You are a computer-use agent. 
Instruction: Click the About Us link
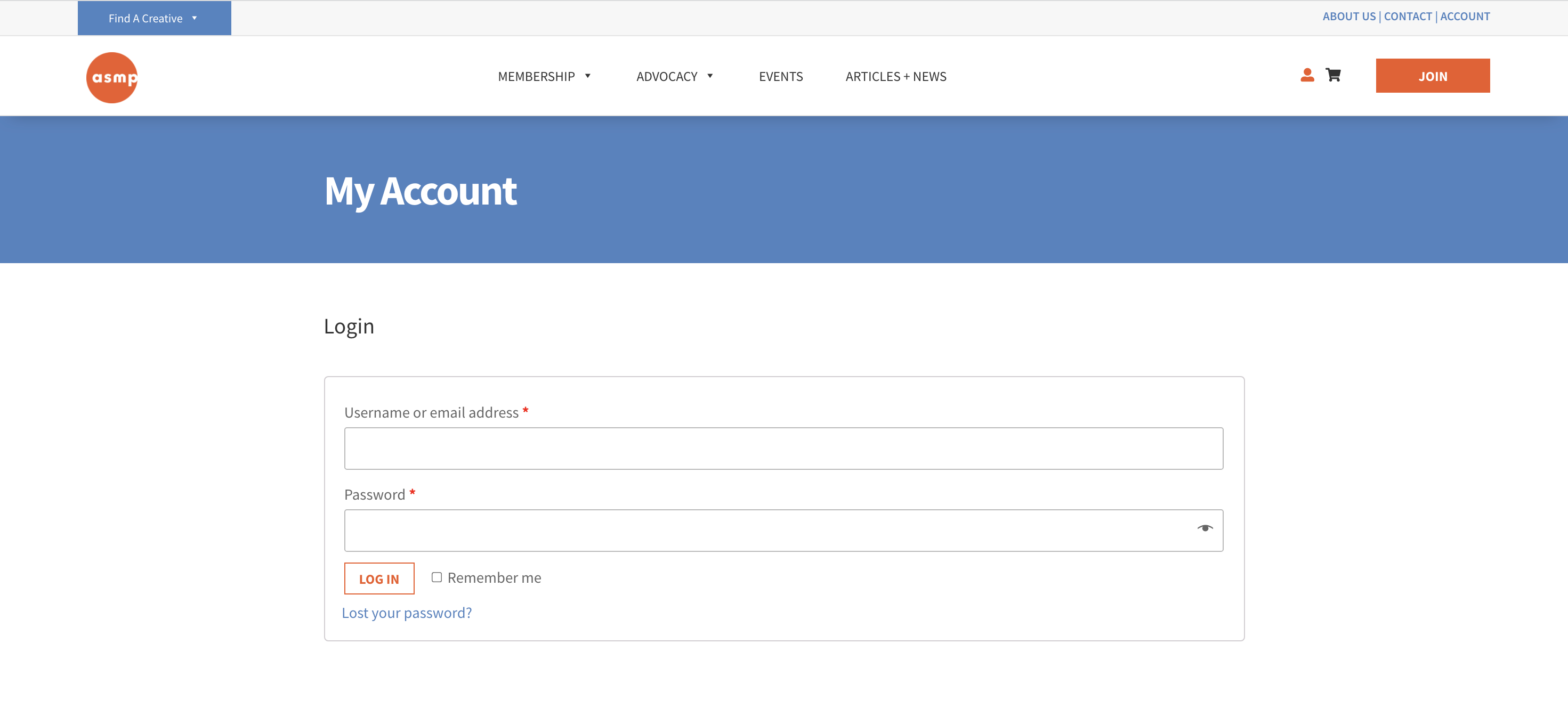click(1349, 17)
